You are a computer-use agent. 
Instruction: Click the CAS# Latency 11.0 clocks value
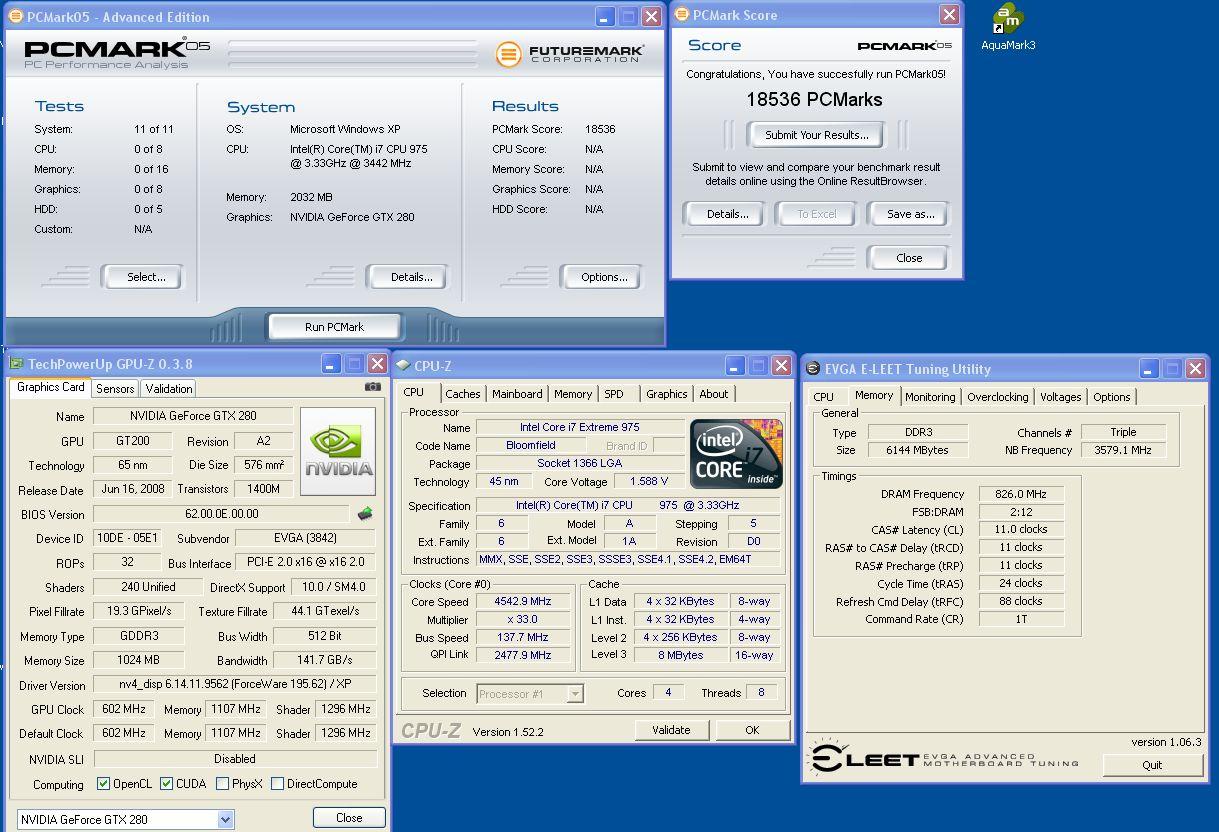coord(1020,530)
